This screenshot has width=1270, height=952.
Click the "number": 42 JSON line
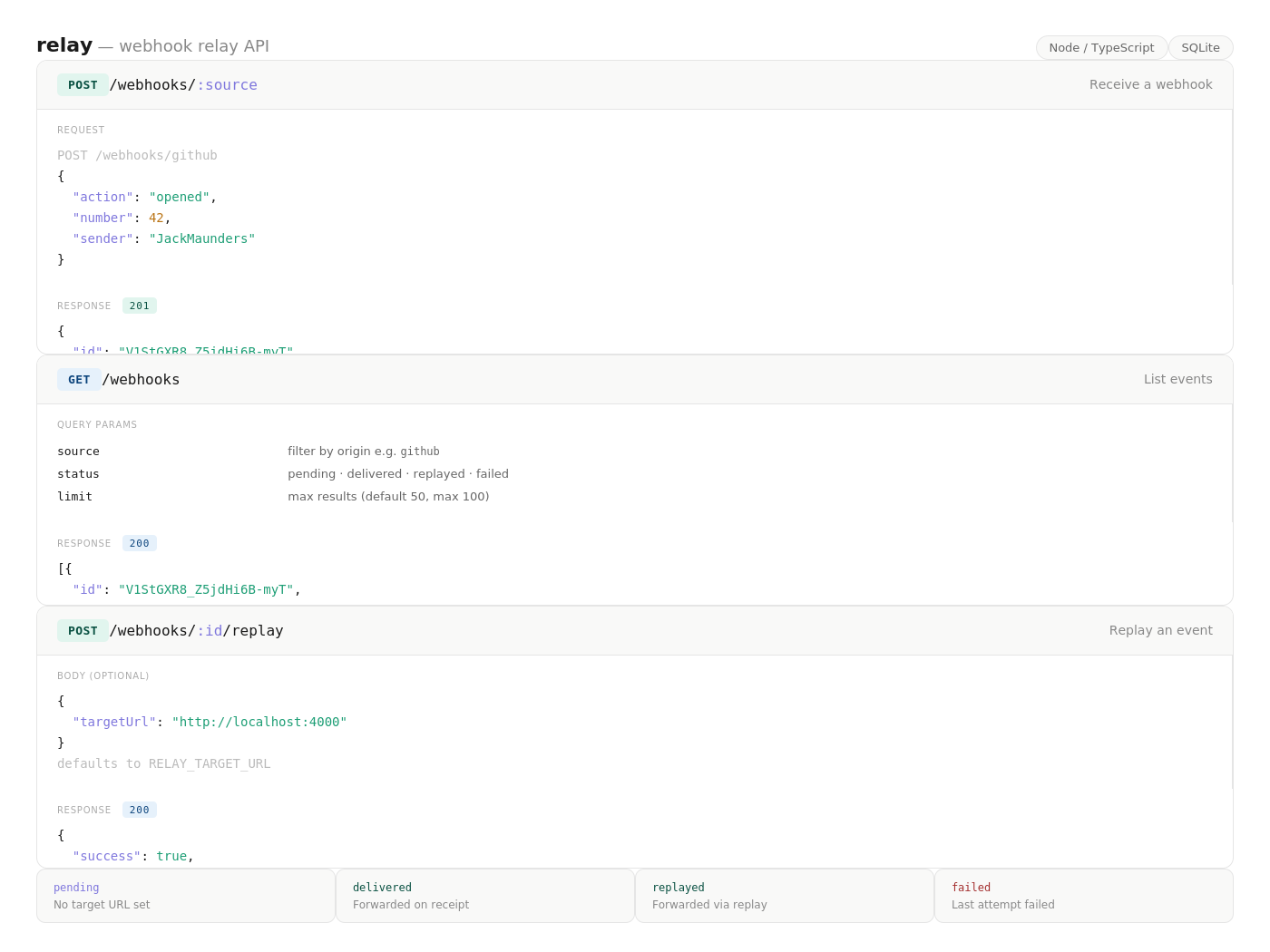(x=122, y=218)
